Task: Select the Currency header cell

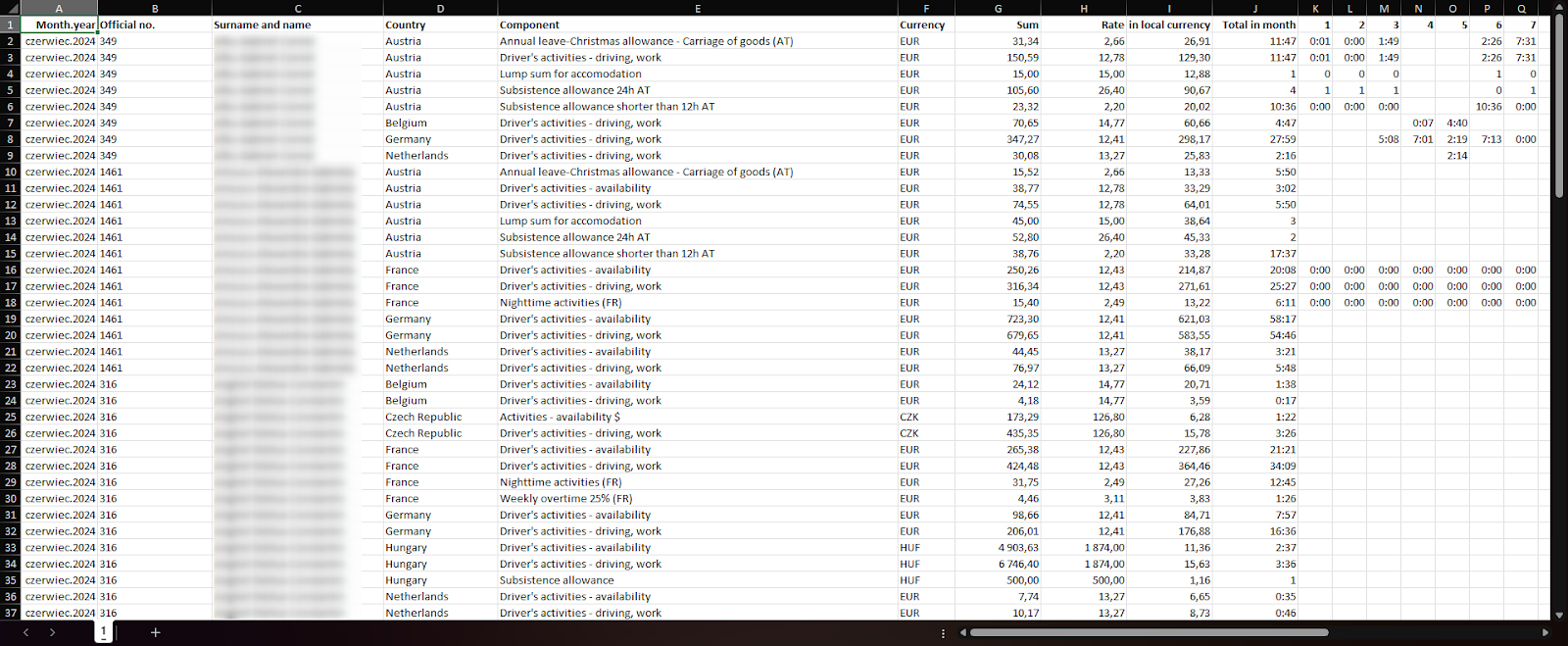Action: point(926,25)
